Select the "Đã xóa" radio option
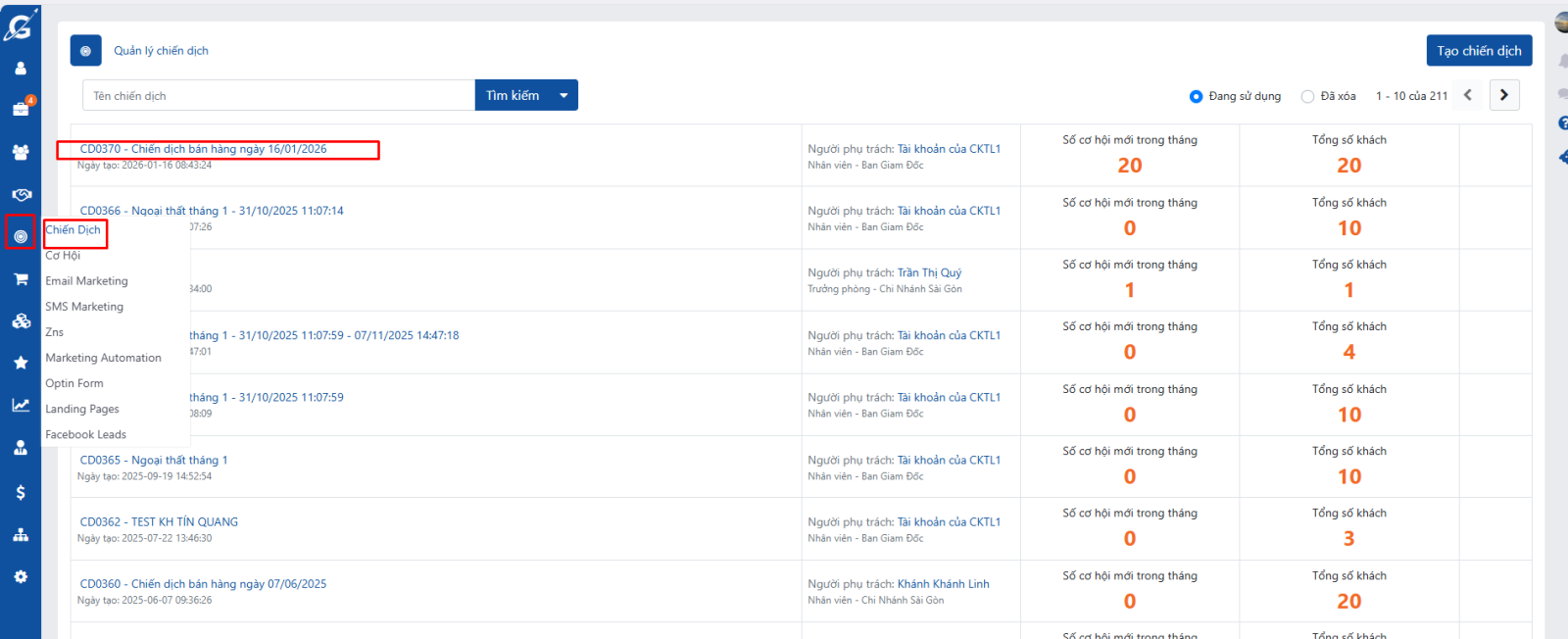 1307,96
